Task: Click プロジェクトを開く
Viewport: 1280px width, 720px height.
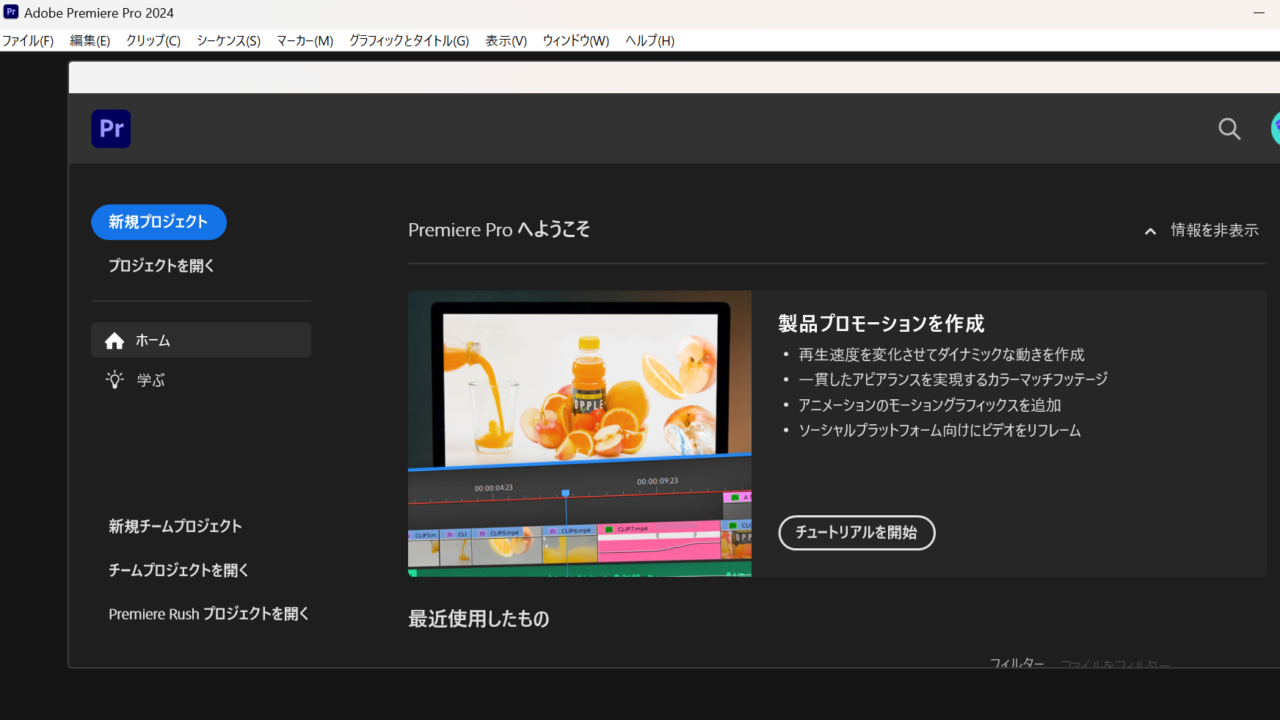Action: (162, 266)
